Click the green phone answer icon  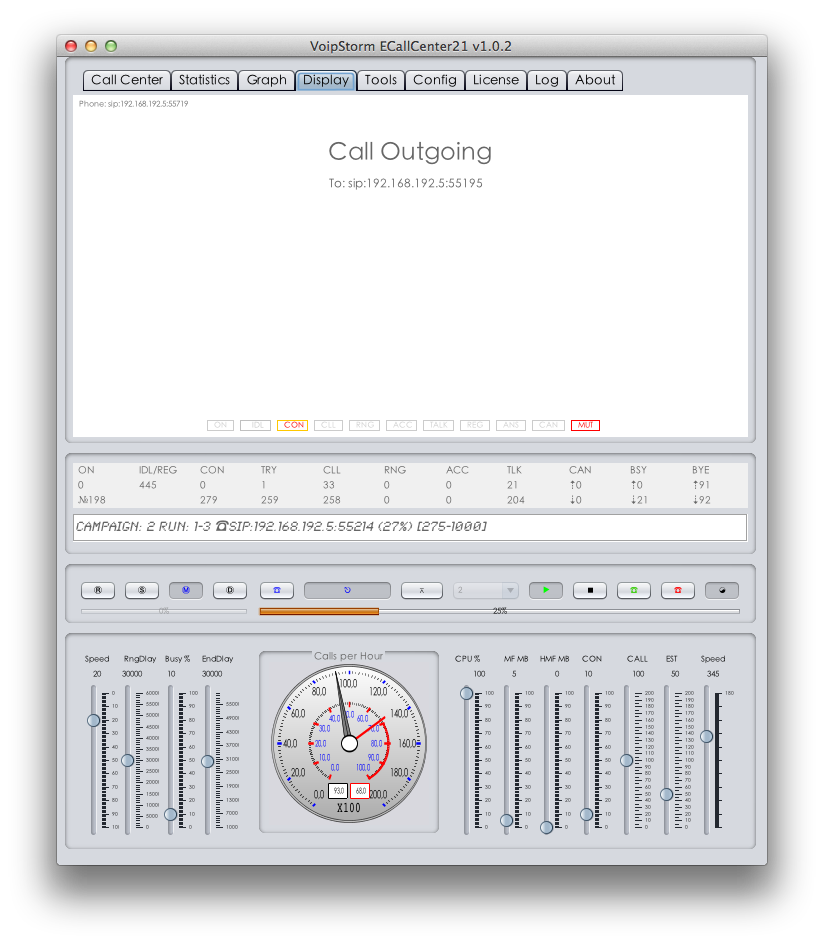633,590
